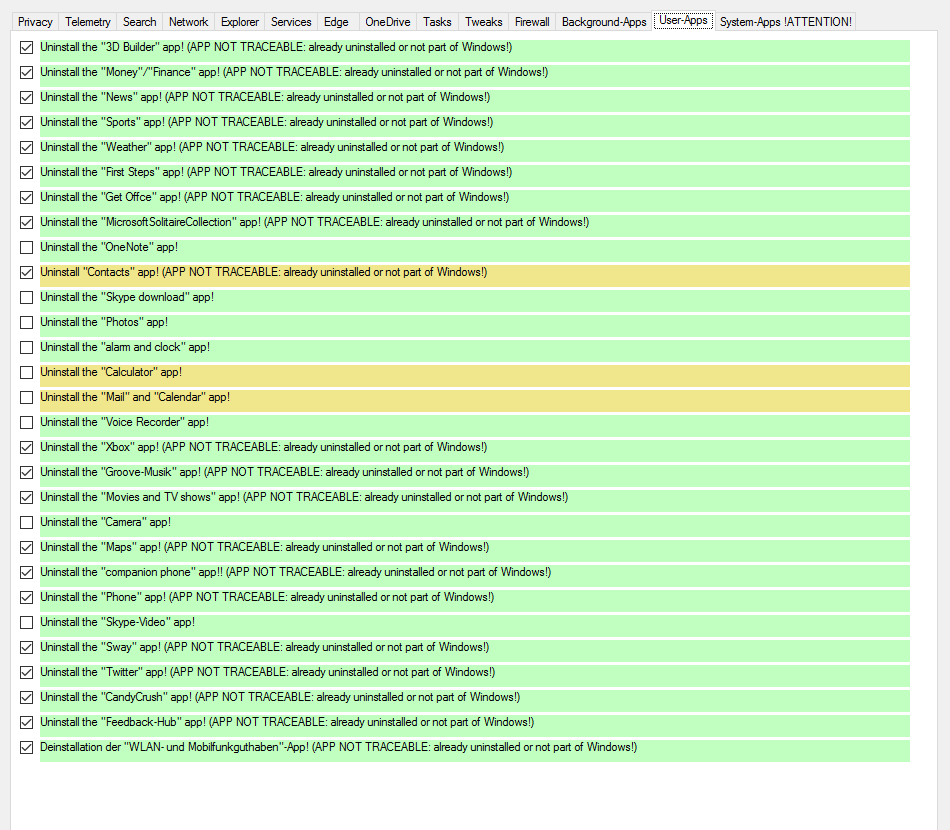Uncheck the "Xbox" app checkbox

click(26, 448)
